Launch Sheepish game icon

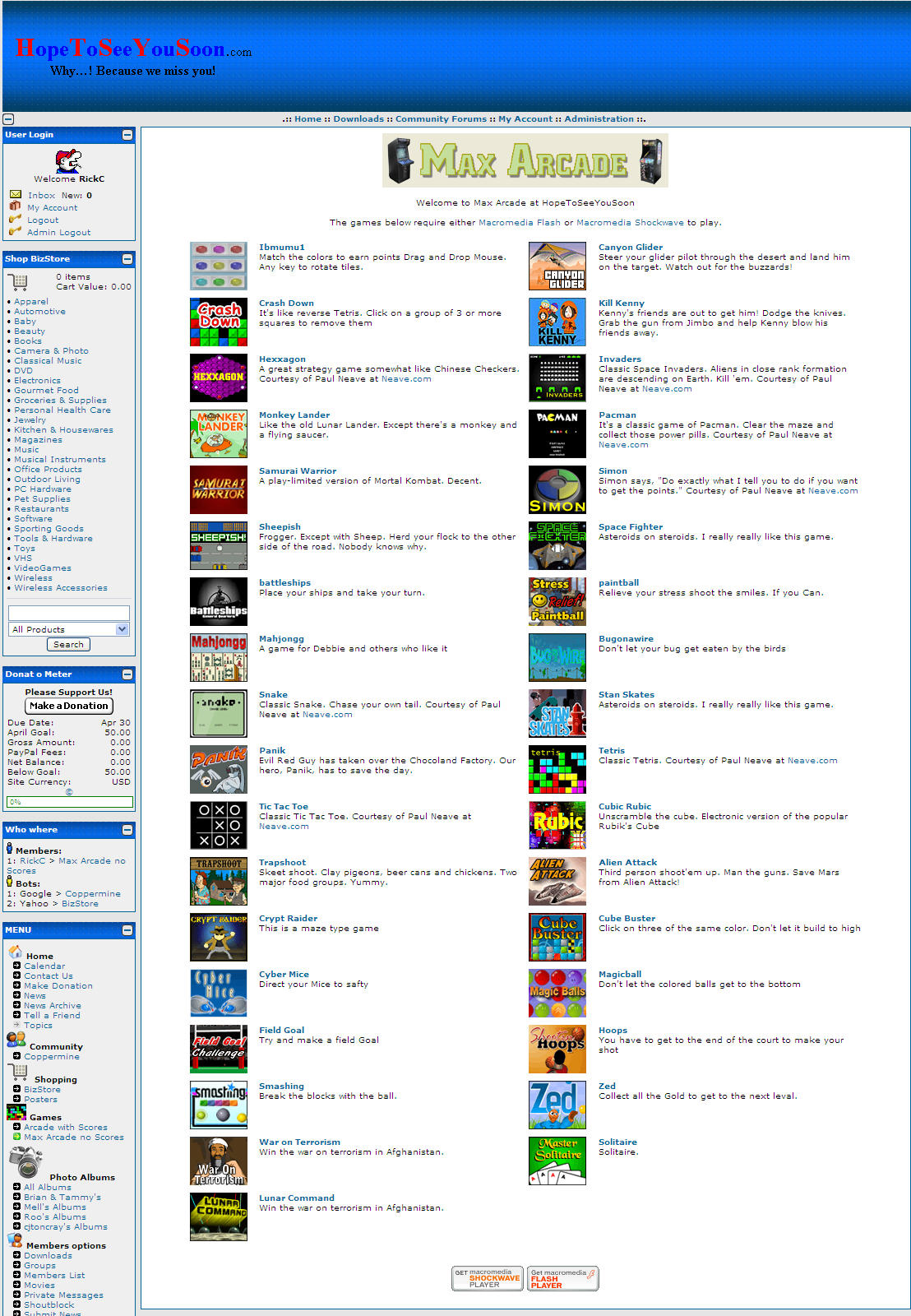[219, 546]
